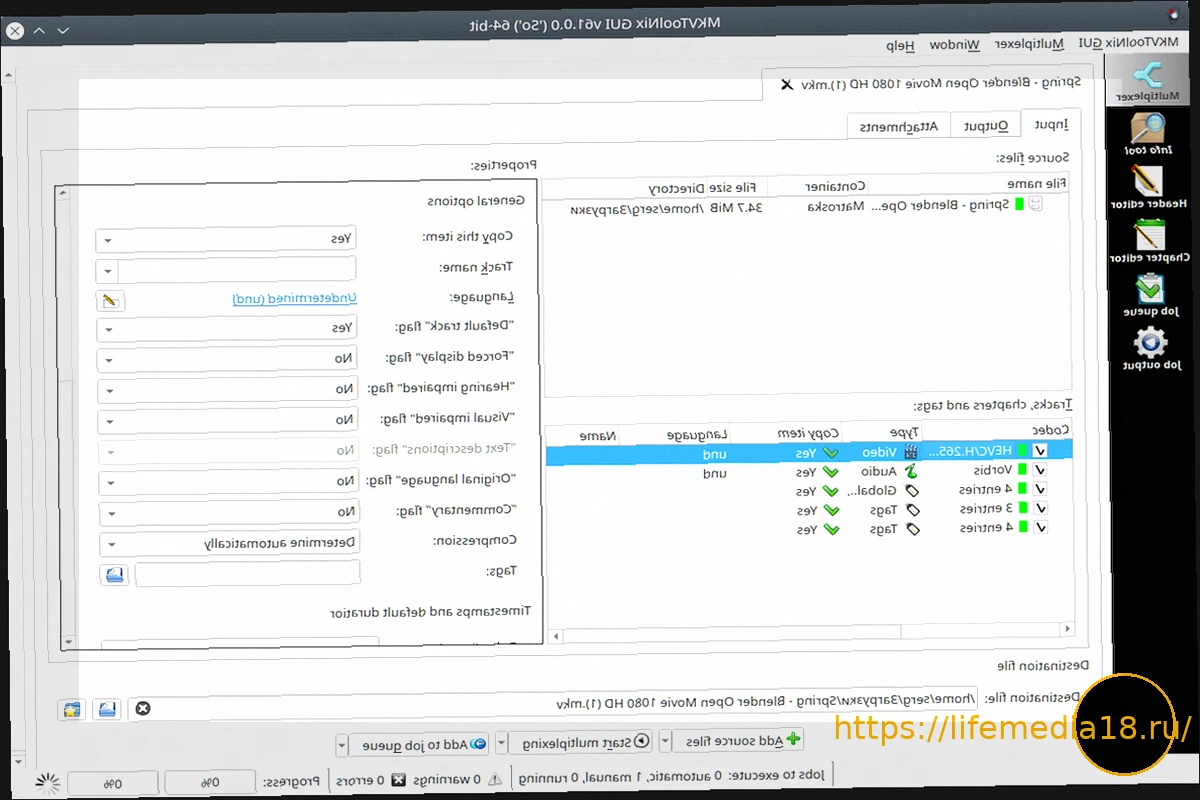Toggle the Vorbis audio track checkbox

pyautogui.click(x=1041, y=471)
